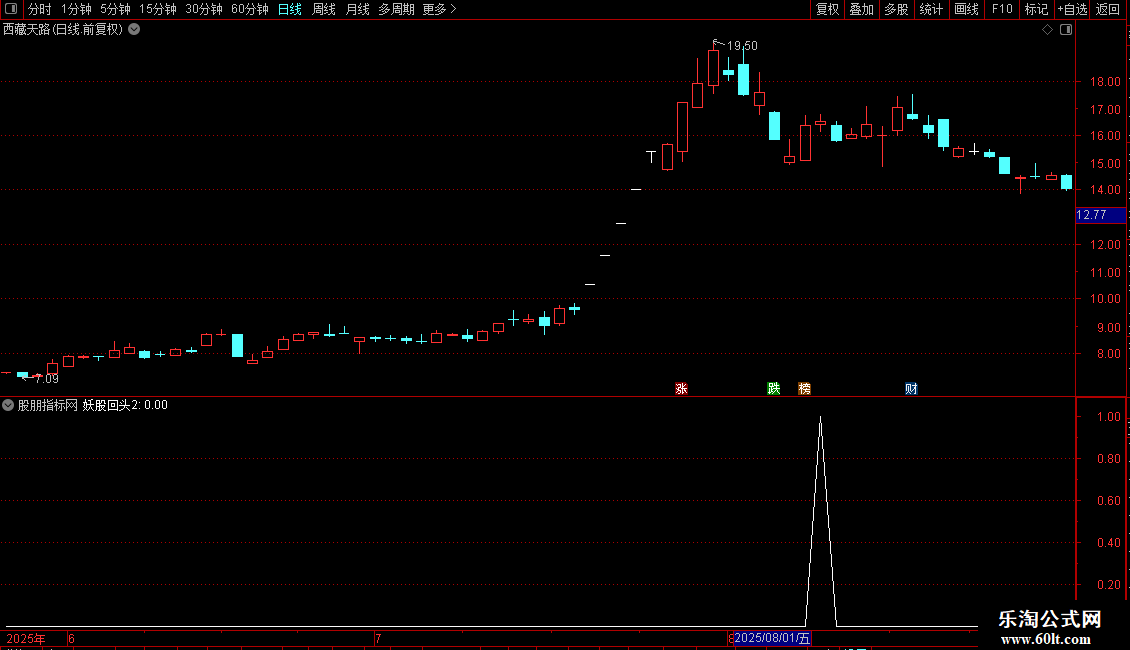Click the 统计 statistics button
This screenshot has height=650, width=1130.
pos(931,9)
